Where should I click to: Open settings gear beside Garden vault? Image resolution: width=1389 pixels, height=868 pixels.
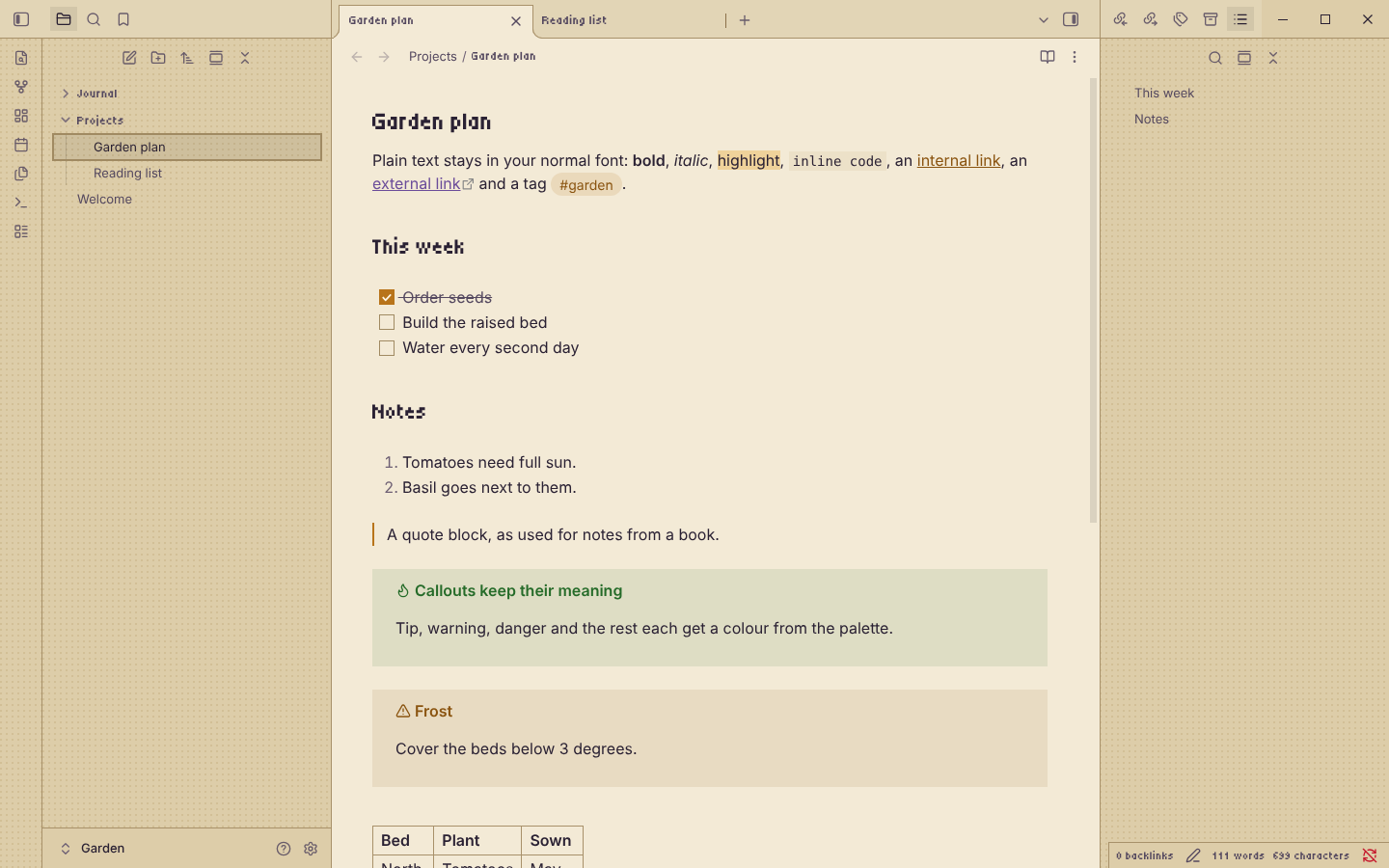(x=311, y=849)
